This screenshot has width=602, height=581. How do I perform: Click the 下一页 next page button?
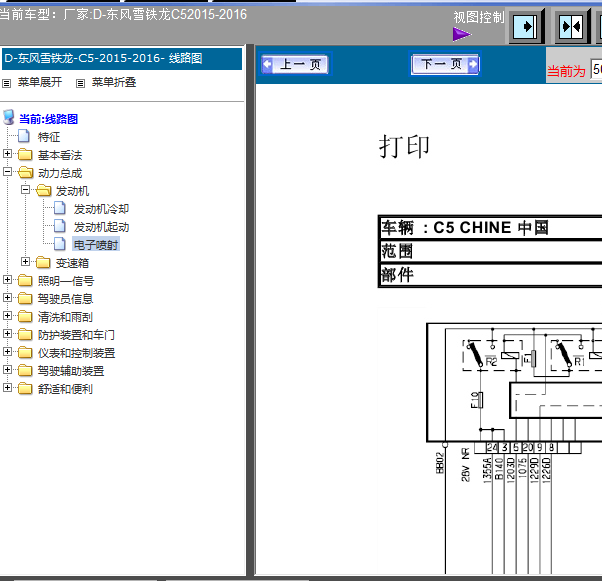pos(445,64)
